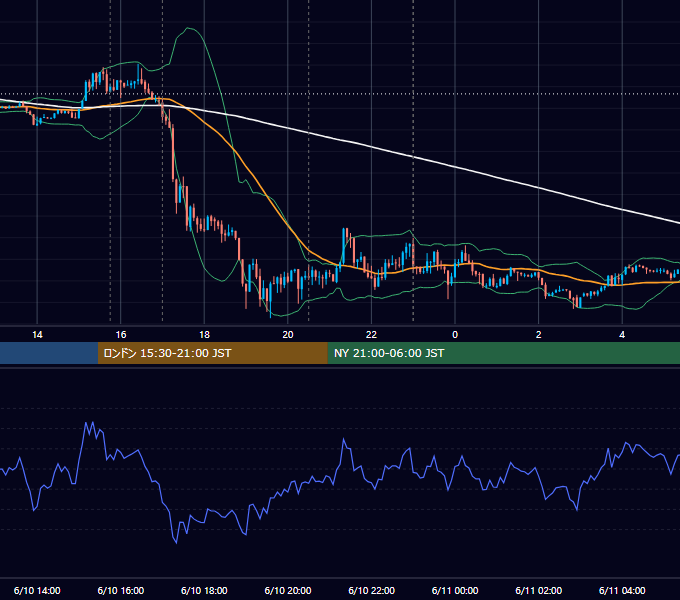Click the "6/11 02:00" oscillator axis label
680x600 pixels.
coord(539,590)
